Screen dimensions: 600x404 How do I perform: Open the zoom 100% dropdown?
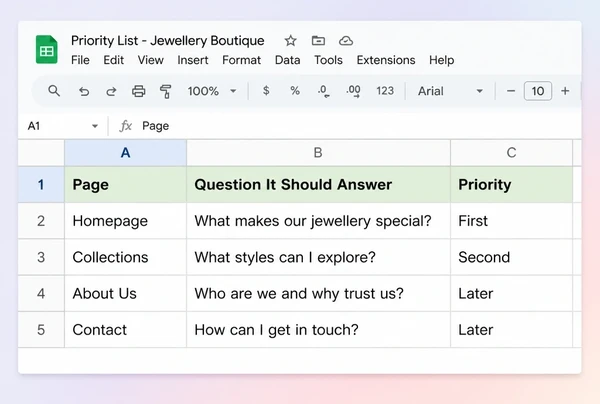point(212,91)
